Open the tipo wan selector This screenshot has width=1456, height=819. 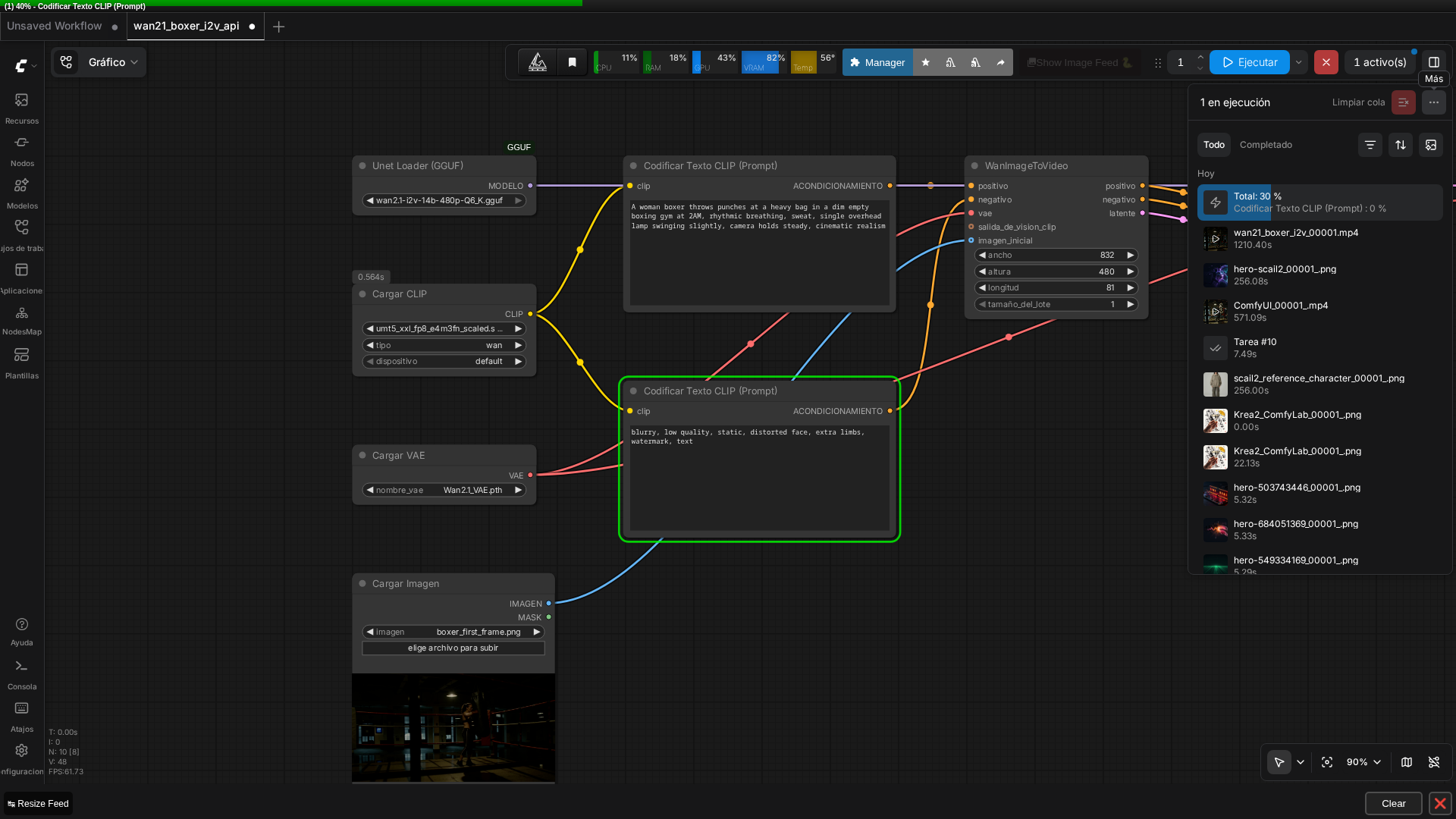444,346
